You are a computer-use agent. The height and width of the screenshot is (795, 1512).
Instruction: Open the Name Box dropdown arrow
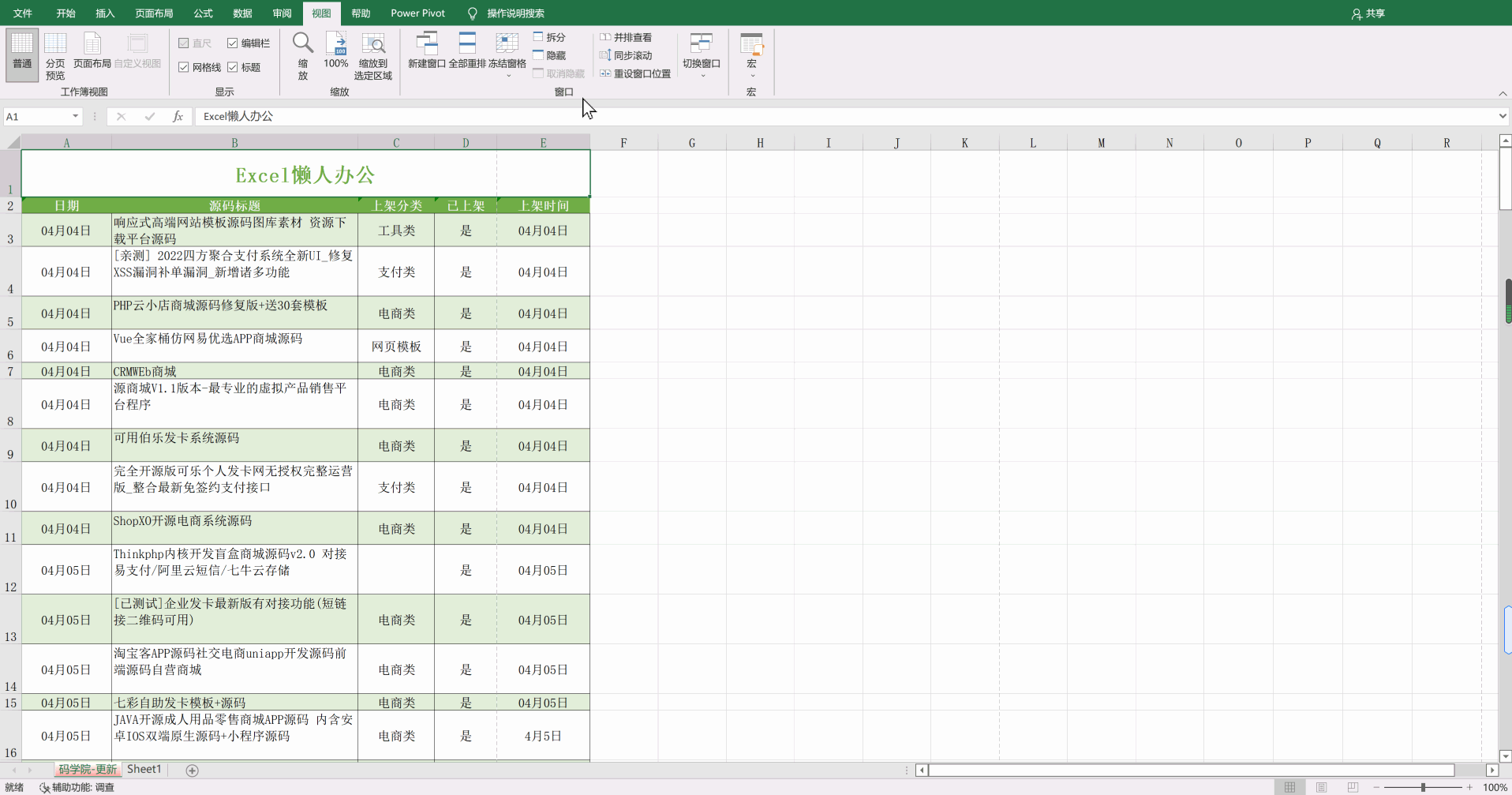tap(76, 116)
